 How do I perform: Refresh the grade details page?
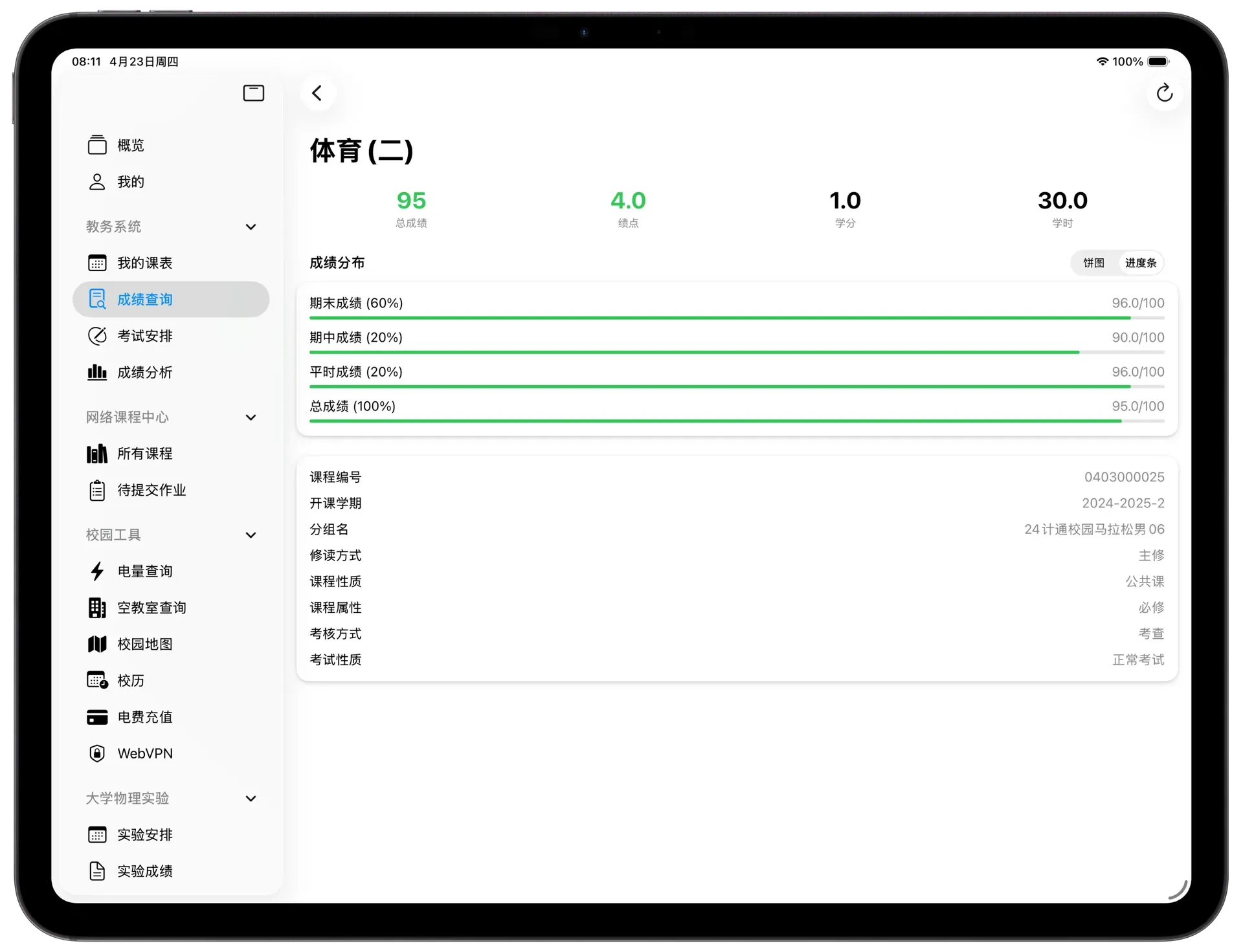(x=1164, y=93)
